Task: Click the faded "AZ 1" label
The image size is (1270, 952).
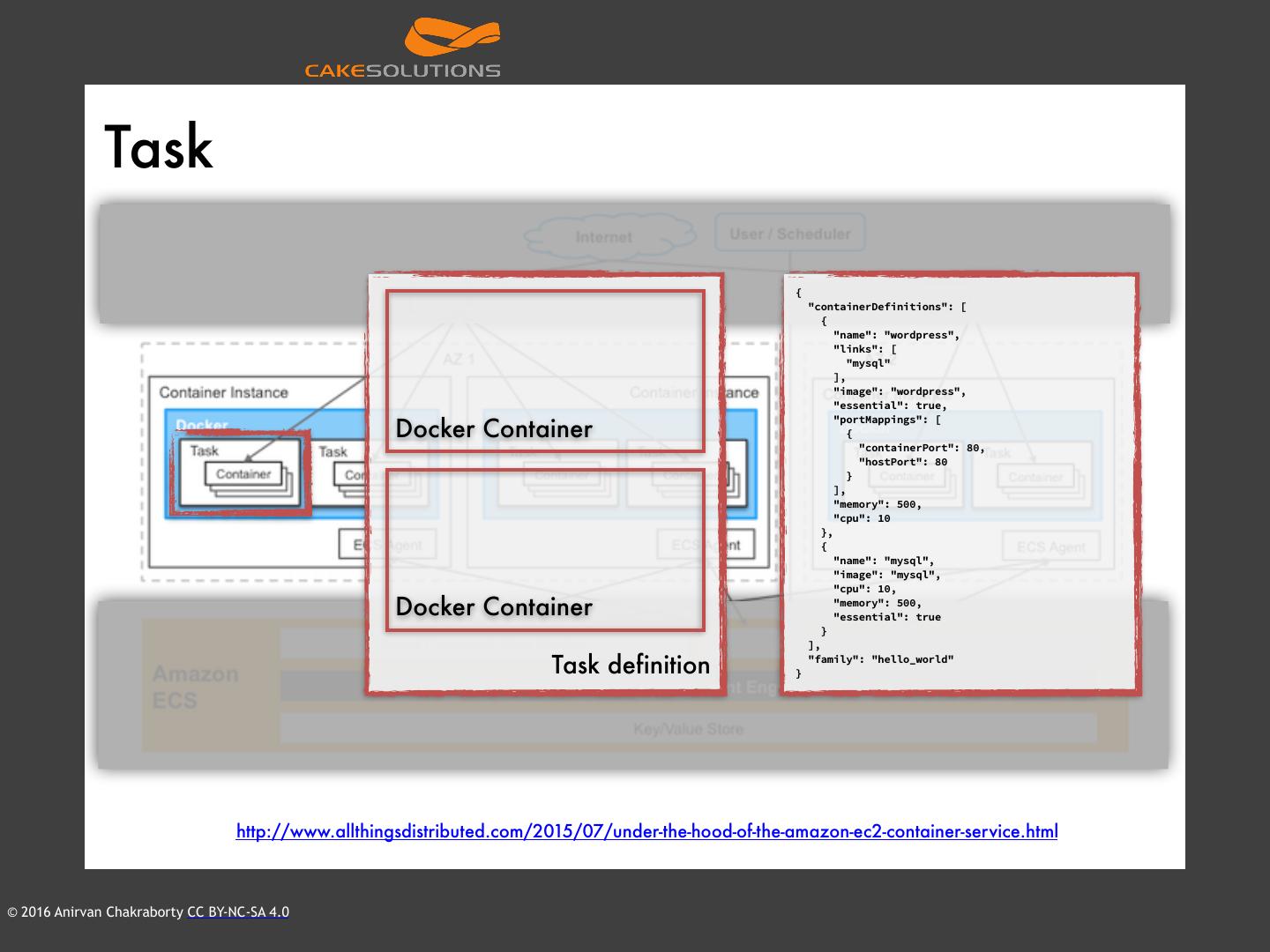Action: click(459, 361)
